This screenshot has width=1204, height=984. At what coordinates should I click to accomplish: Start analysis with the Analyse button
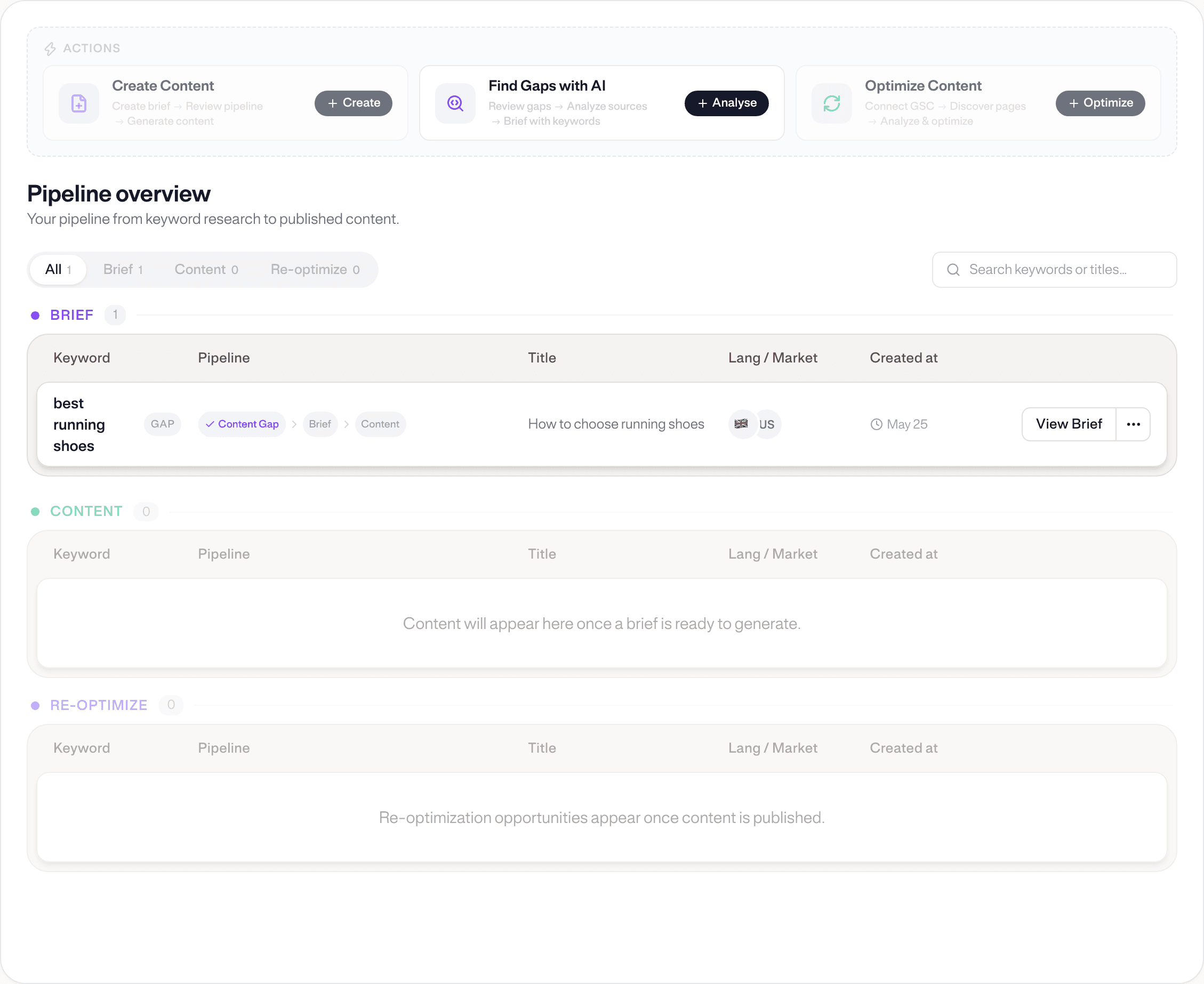click(x=727, y=103)
